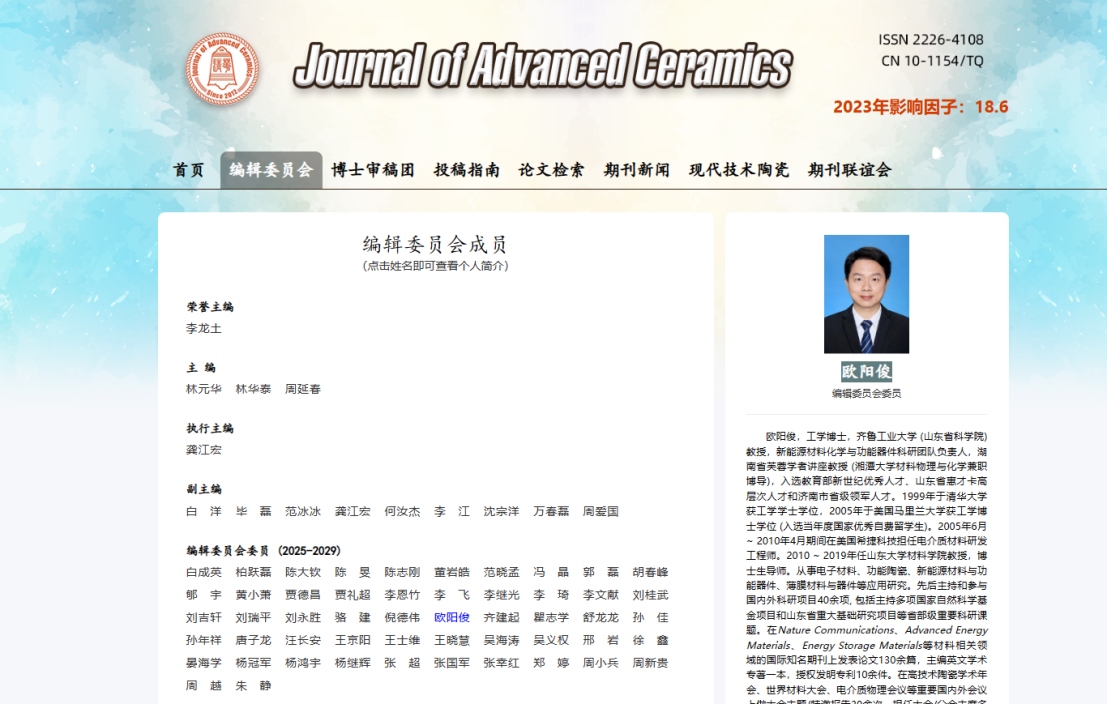The image size is (1107, 705).
Task: Open 瞿志学's profile
Action: coord(551,617)
